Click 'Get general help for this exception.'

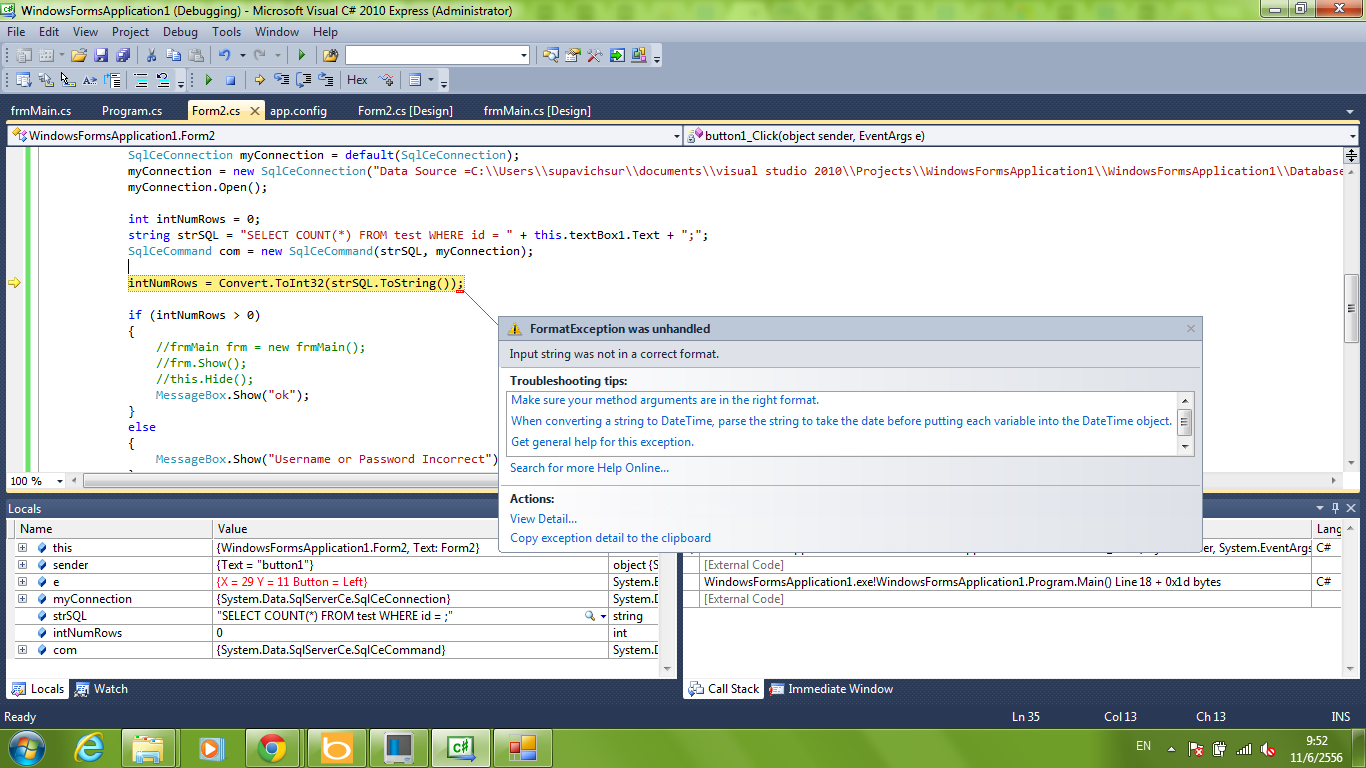(x=602, y=442)
